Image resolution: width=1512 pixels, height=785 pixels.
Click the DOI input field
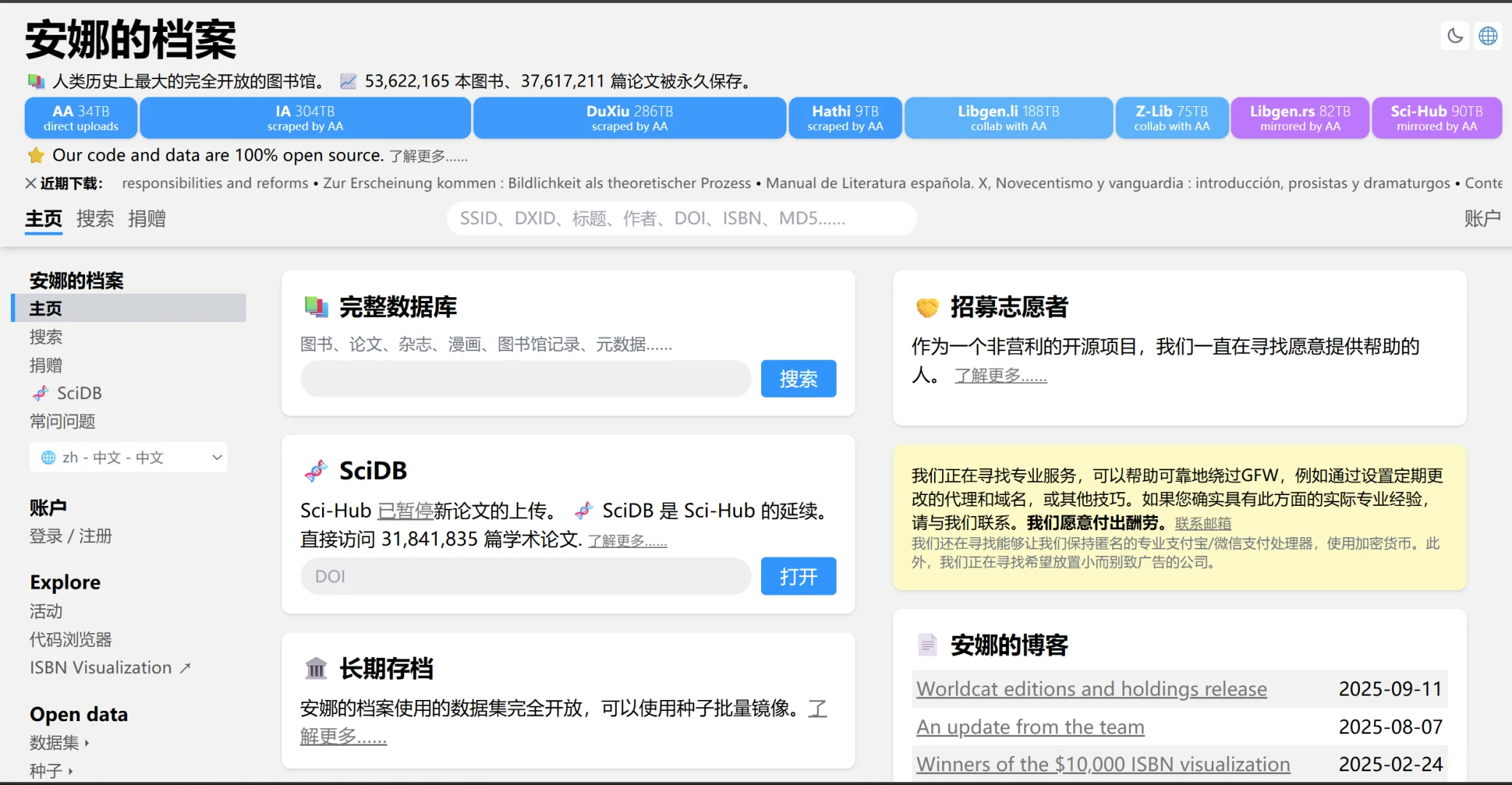526,576
